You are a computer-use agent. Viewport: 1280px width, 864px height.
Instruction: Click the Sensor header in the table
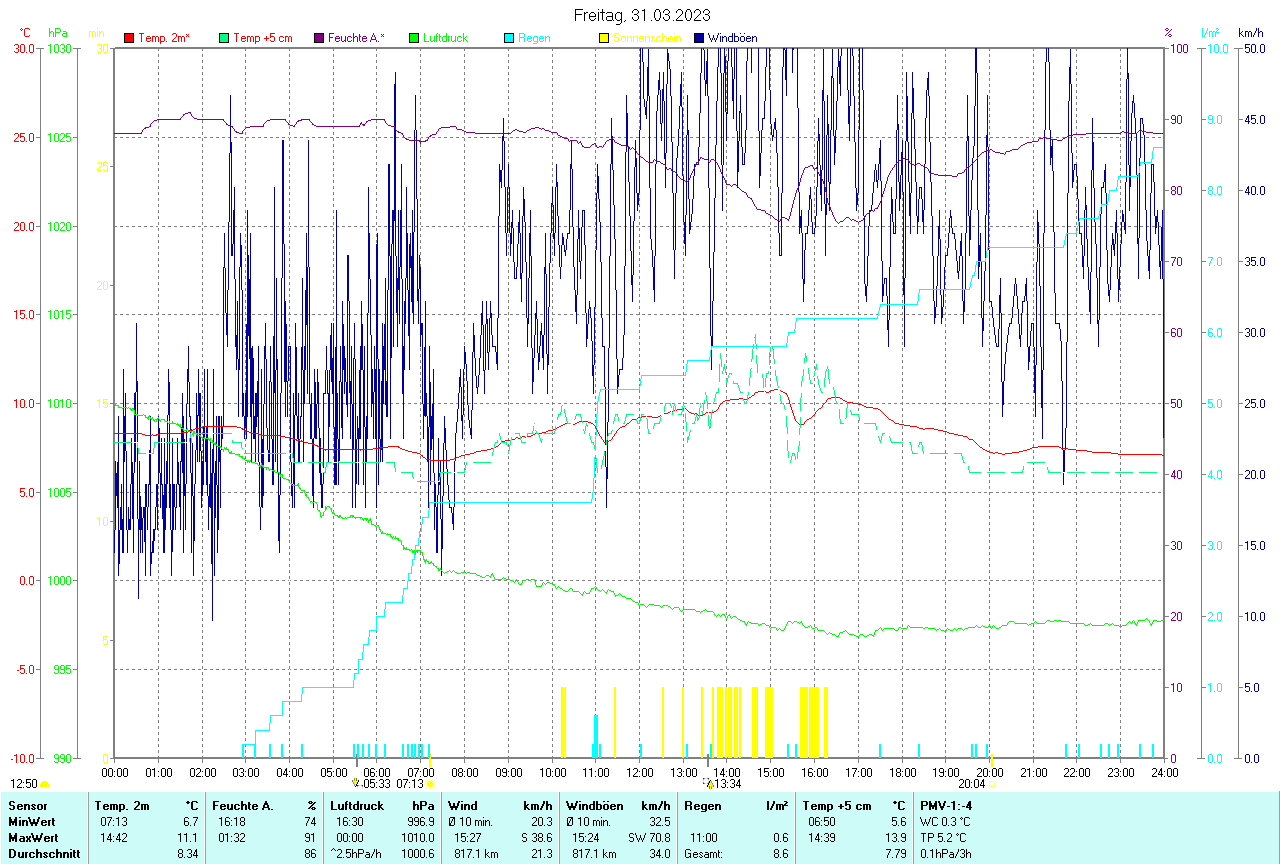(27, 806)
